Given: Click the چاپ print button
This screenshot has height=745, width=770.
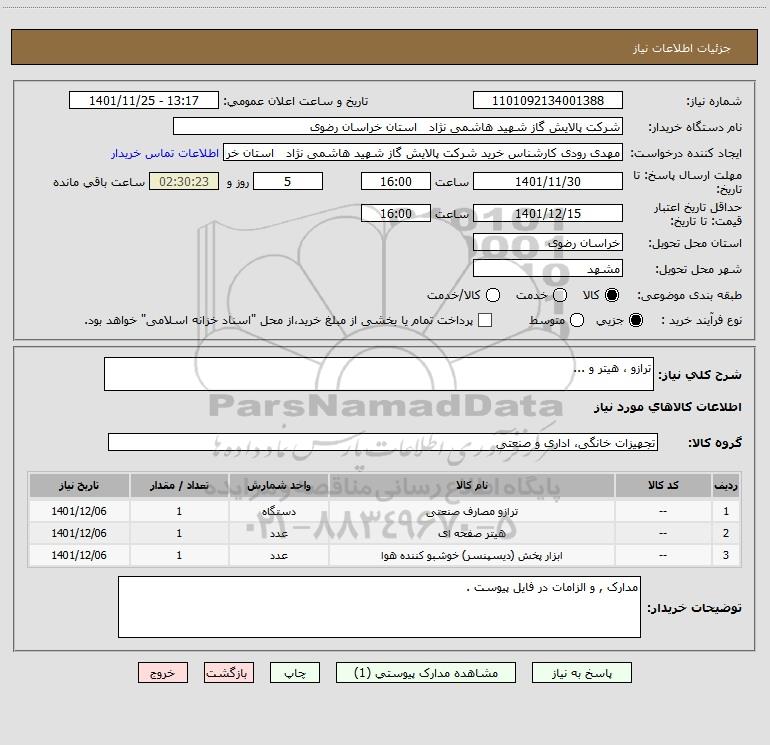Looking at the screenshot, I should [295, 673].
